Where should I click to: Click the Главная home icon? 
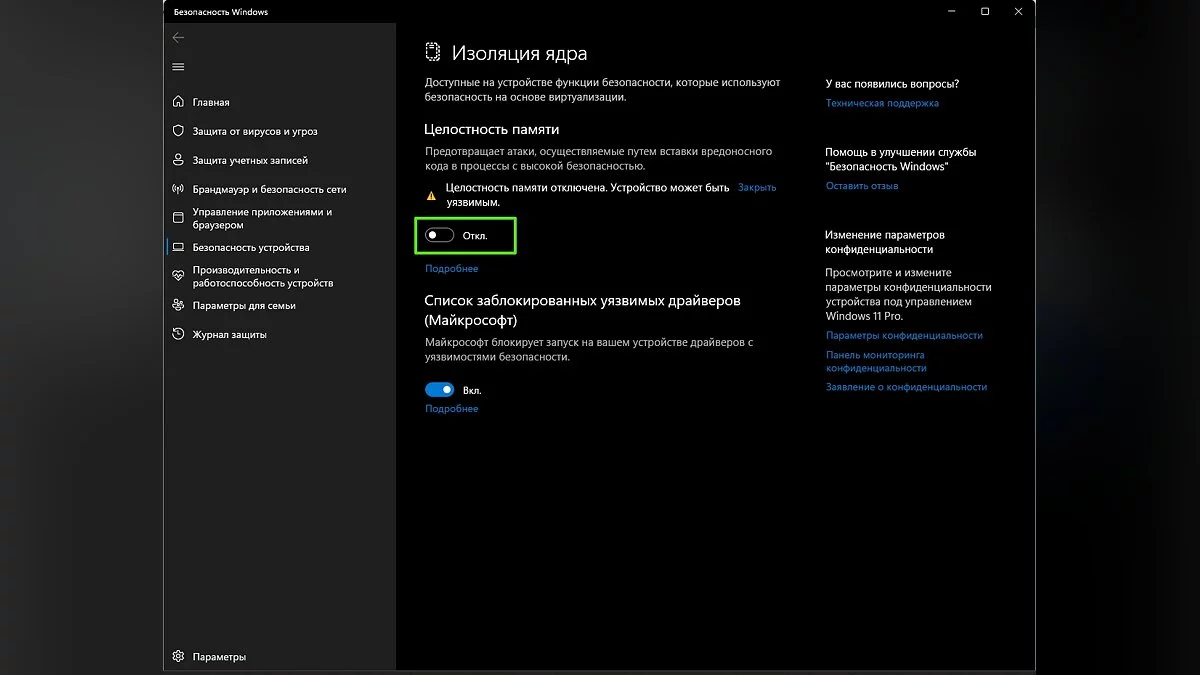point(179,102)
